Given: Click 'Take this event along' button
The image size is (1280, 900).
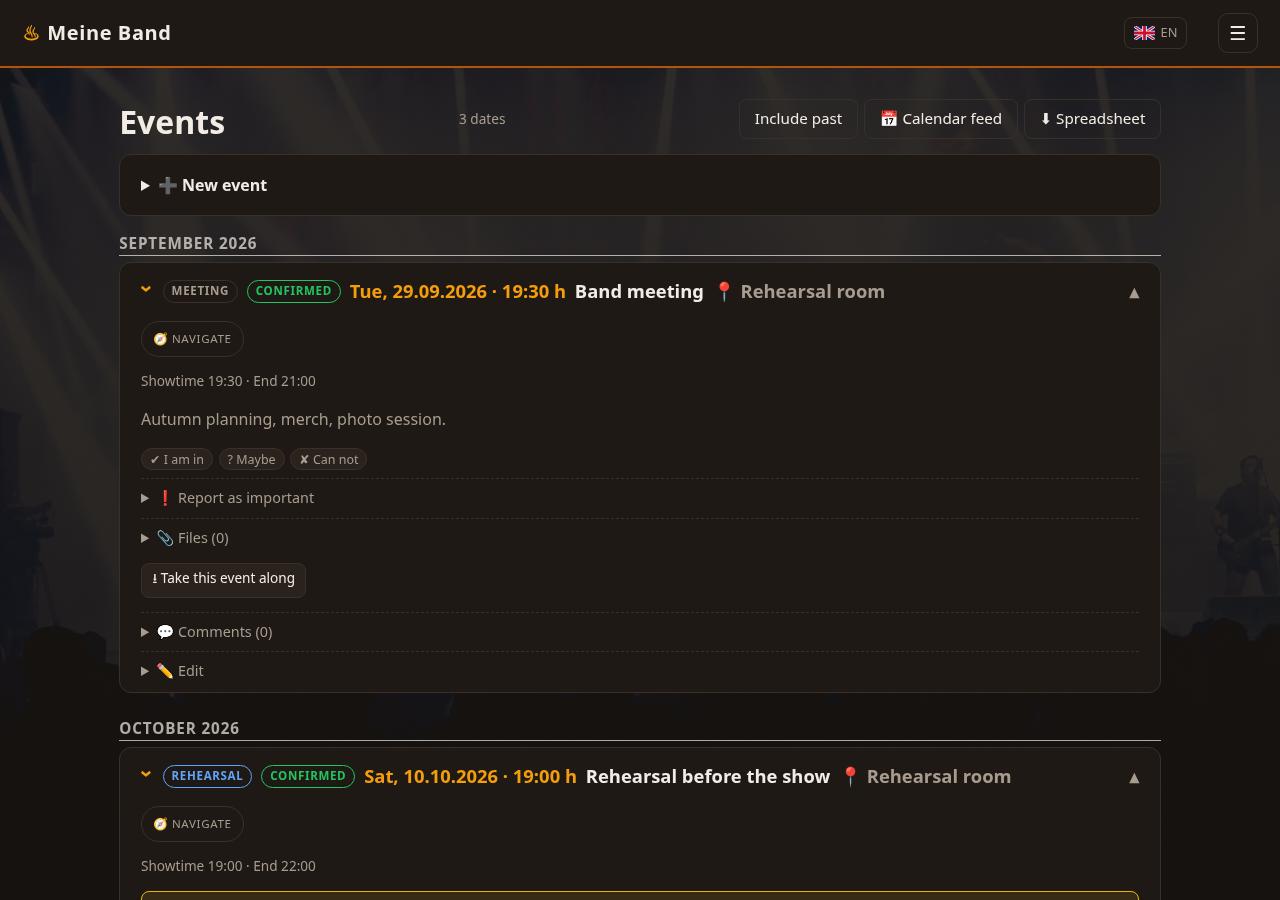Looking at the screenshot, I should pyautogui.click(x=223, y=579).
